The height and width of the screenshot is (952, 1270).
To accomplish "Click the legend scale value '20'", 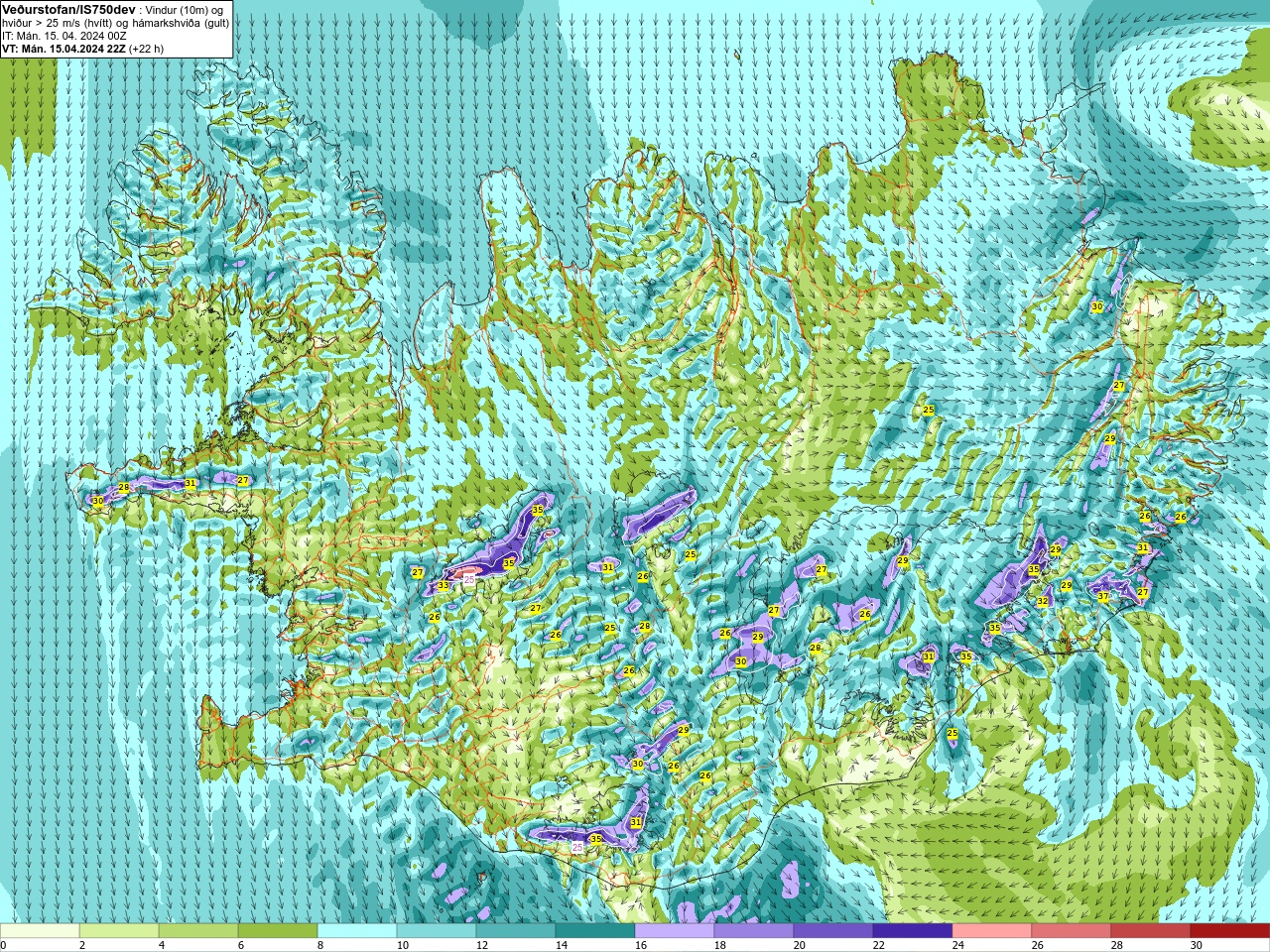I will [x=800, y=945].
